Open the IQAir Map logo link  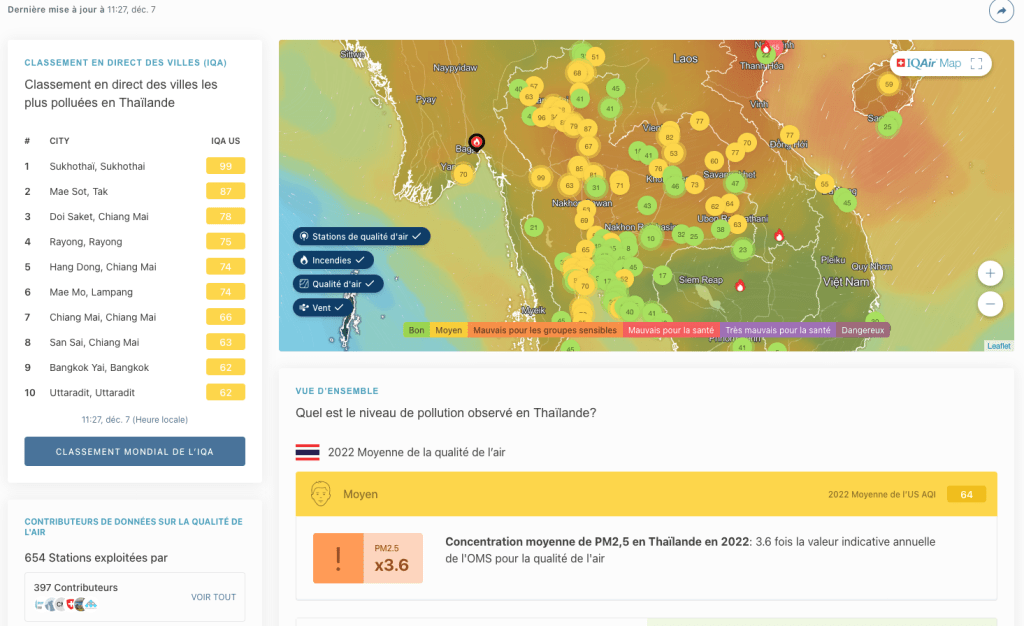(x=928, y=64)
